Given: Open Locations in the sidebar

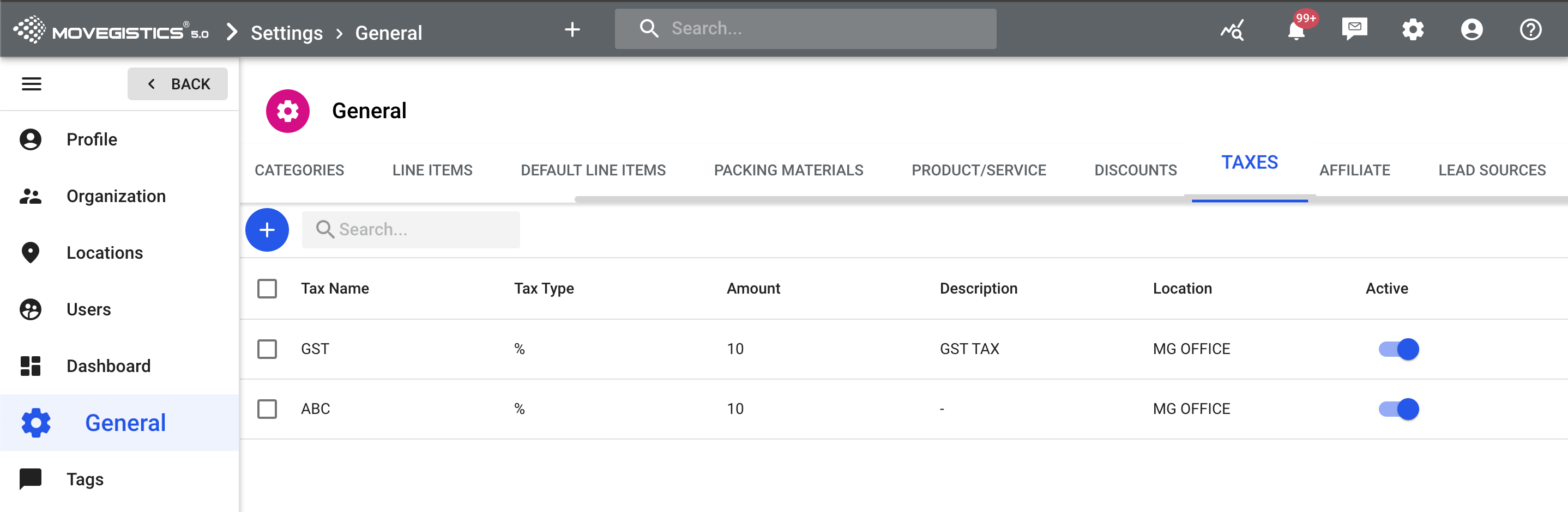Looking at the screenshot, I should (x=104, y=253).
